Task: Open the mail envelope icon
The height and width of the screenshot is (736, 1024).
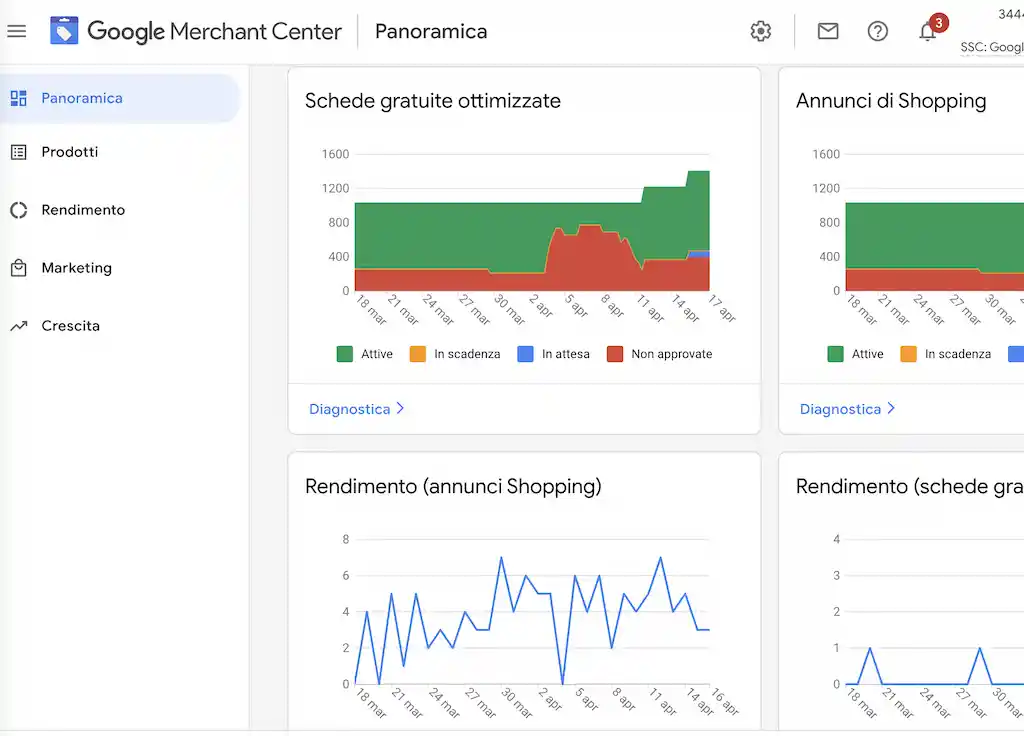Action: pos(827,31)
